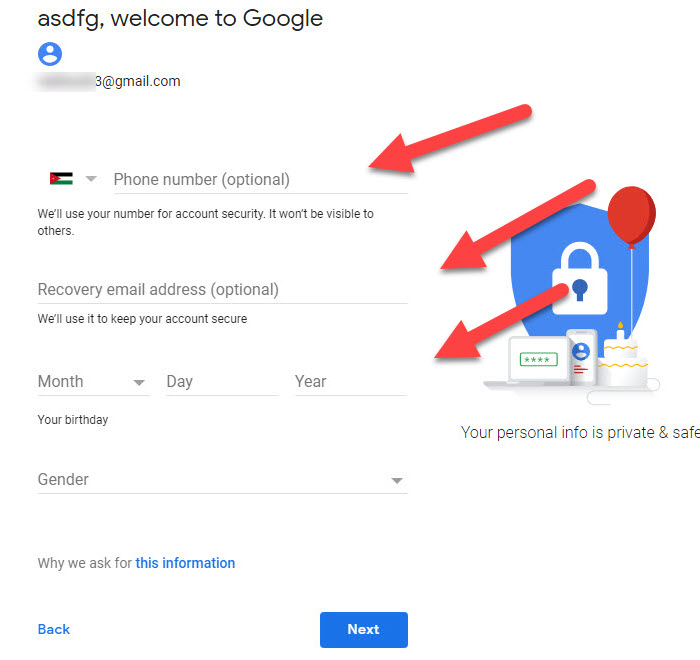Focus the Phone number (optional) field
700x660 pixels.
click(259, 180)
